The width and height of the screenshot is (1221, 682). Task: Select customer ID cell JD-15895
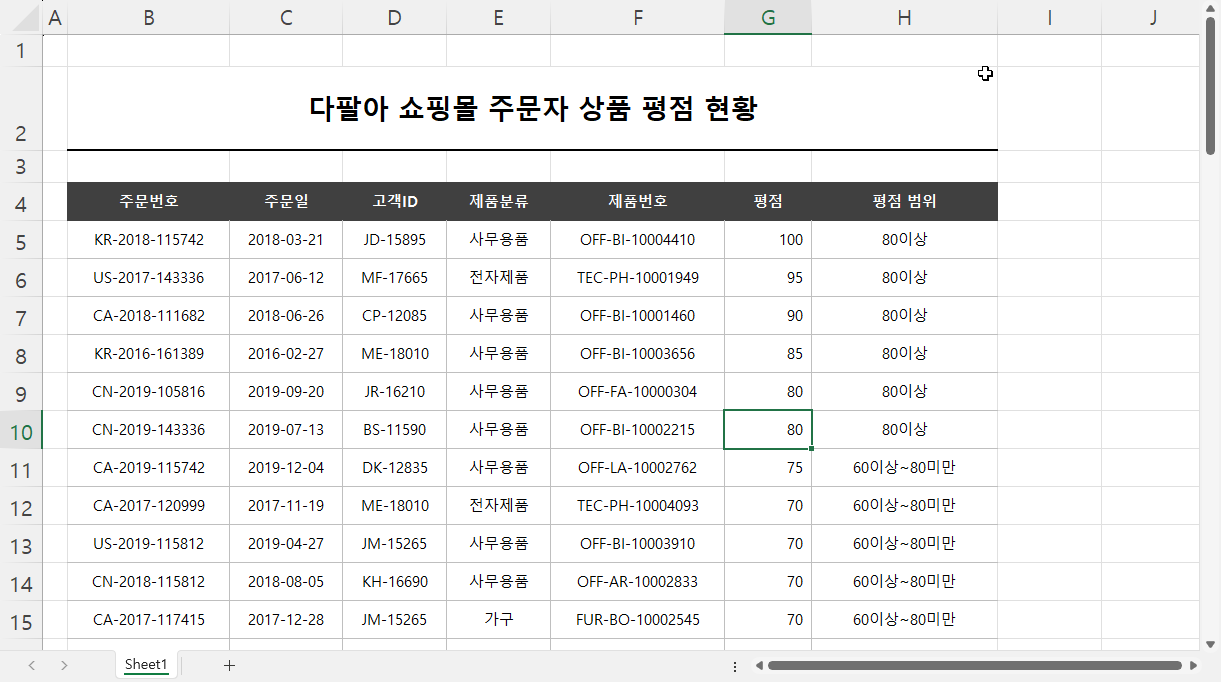[395, 240]
